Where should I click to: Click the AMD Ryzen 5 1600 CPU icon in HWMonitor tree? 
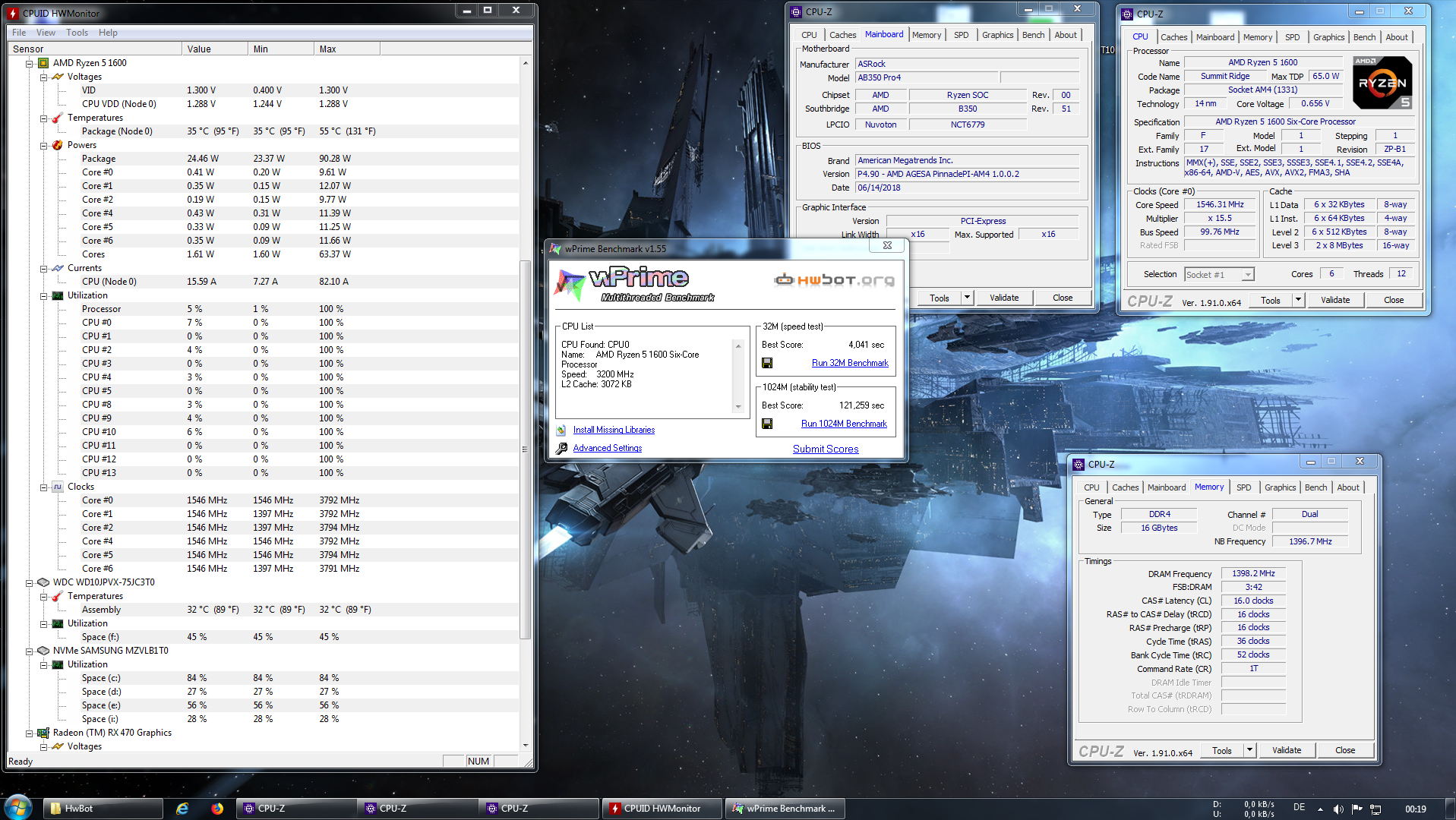43,63
